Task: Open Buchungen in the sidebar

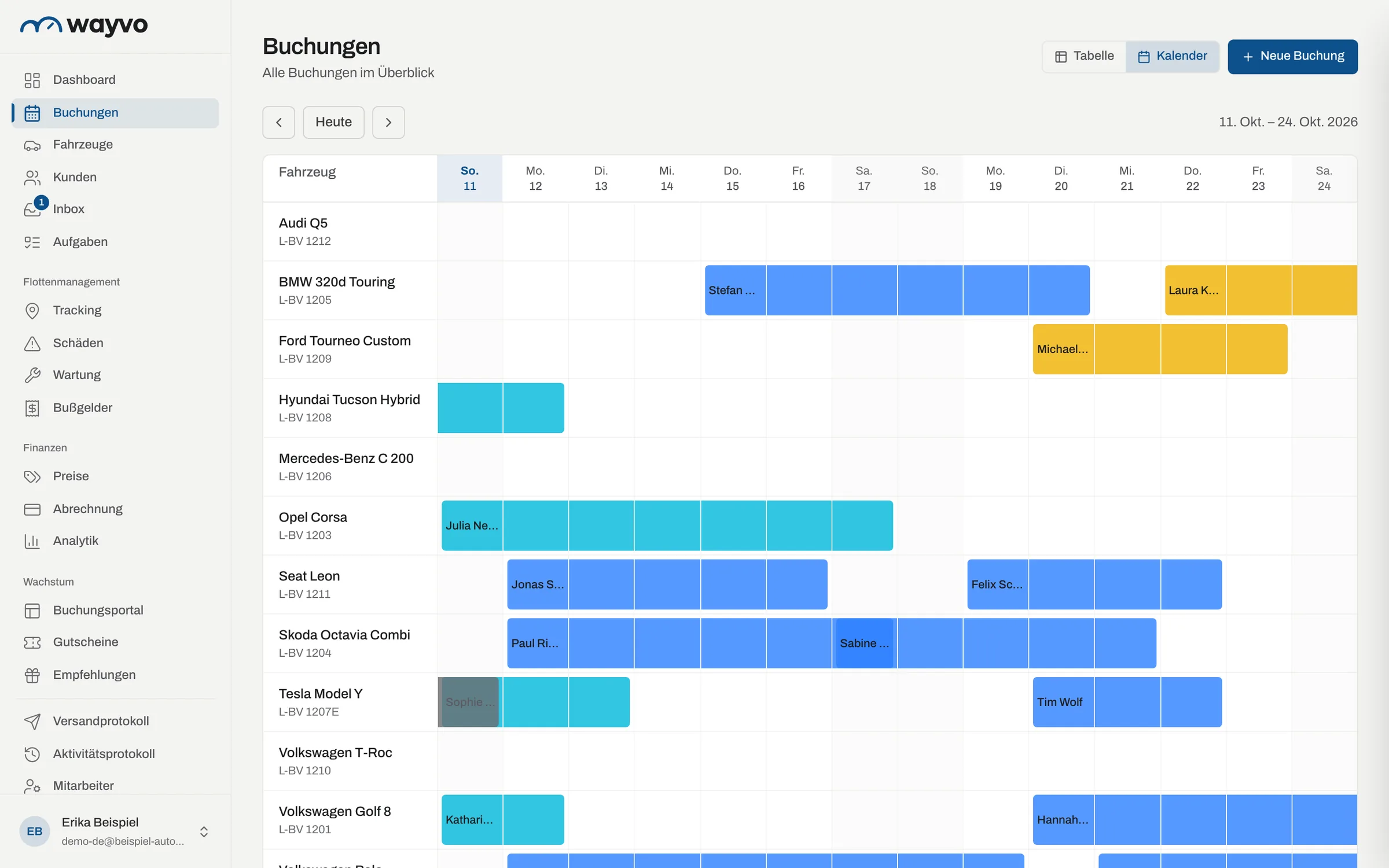Action: [115, 113]
